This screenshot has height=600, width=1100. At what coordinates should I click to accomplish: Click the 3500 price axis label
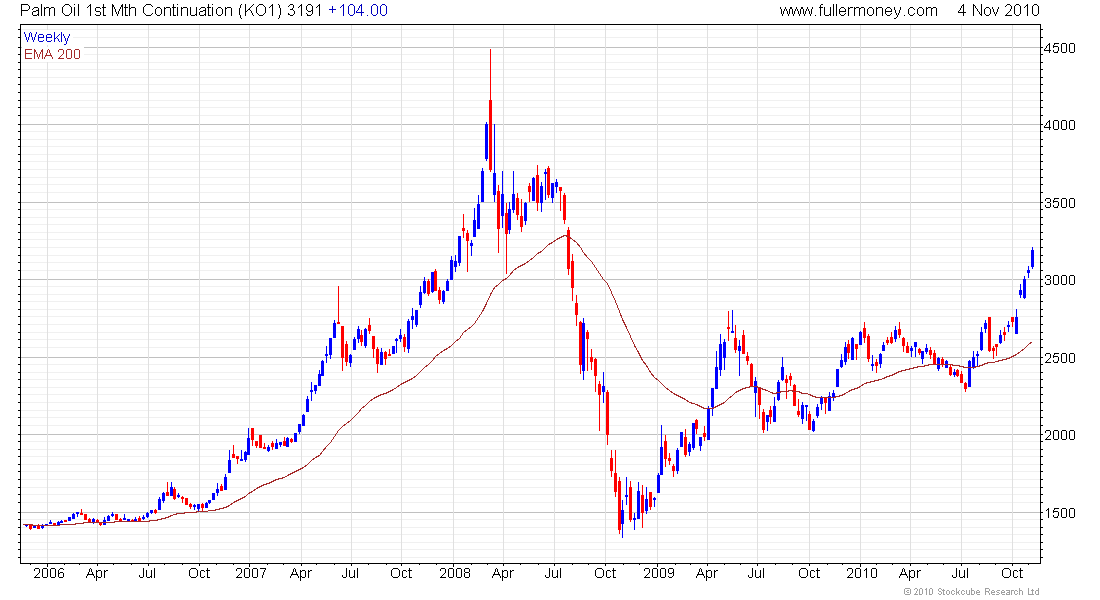click(1059, 204)
